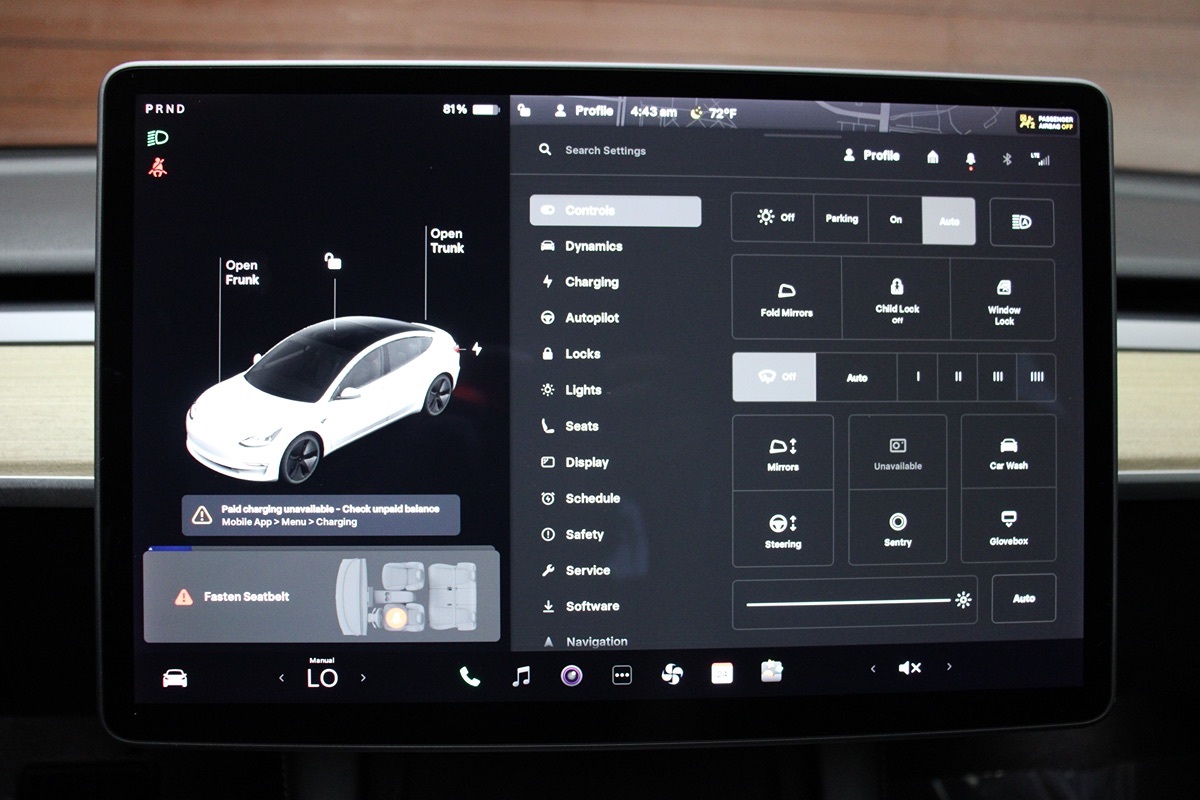
Task: Decrease volume with left chevron
Action: (873, 668)
